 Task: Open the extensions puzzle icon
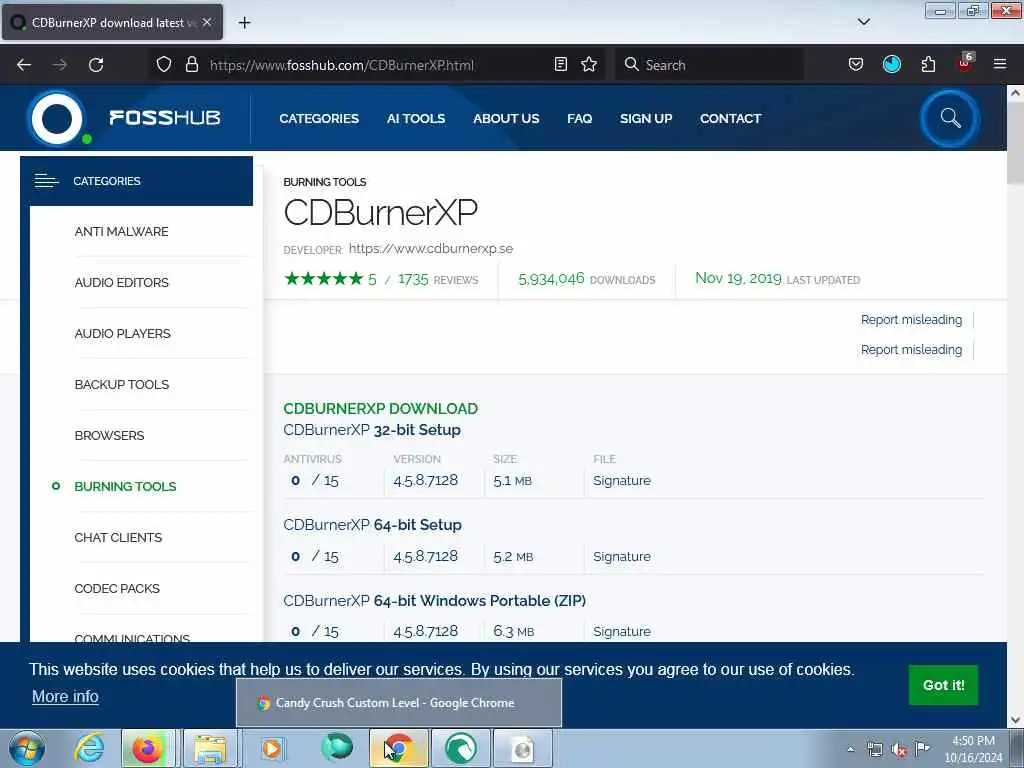click(928, 64)
